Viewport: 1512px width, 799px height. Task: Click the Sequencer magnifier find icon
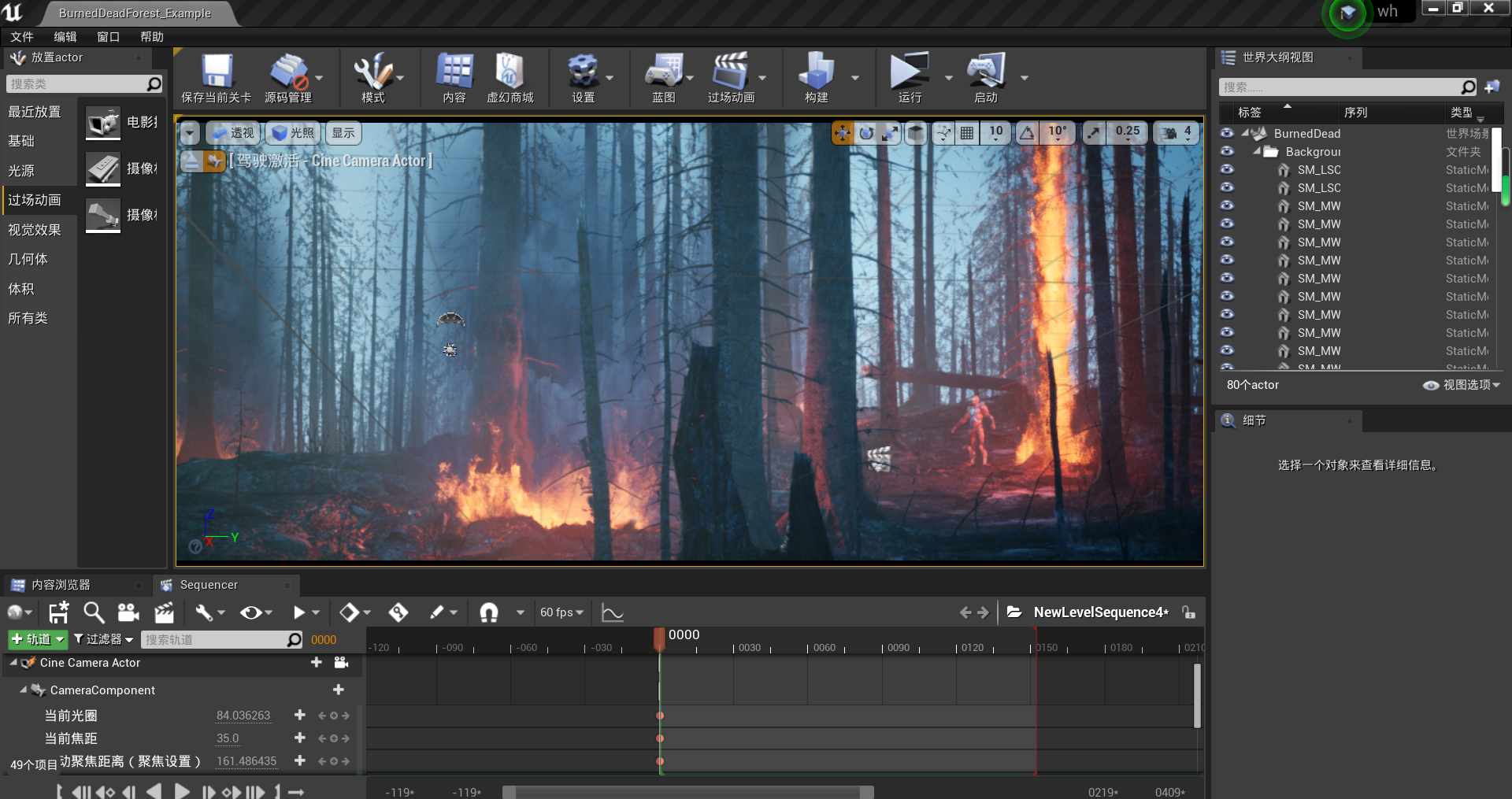(x=94, y=612)
